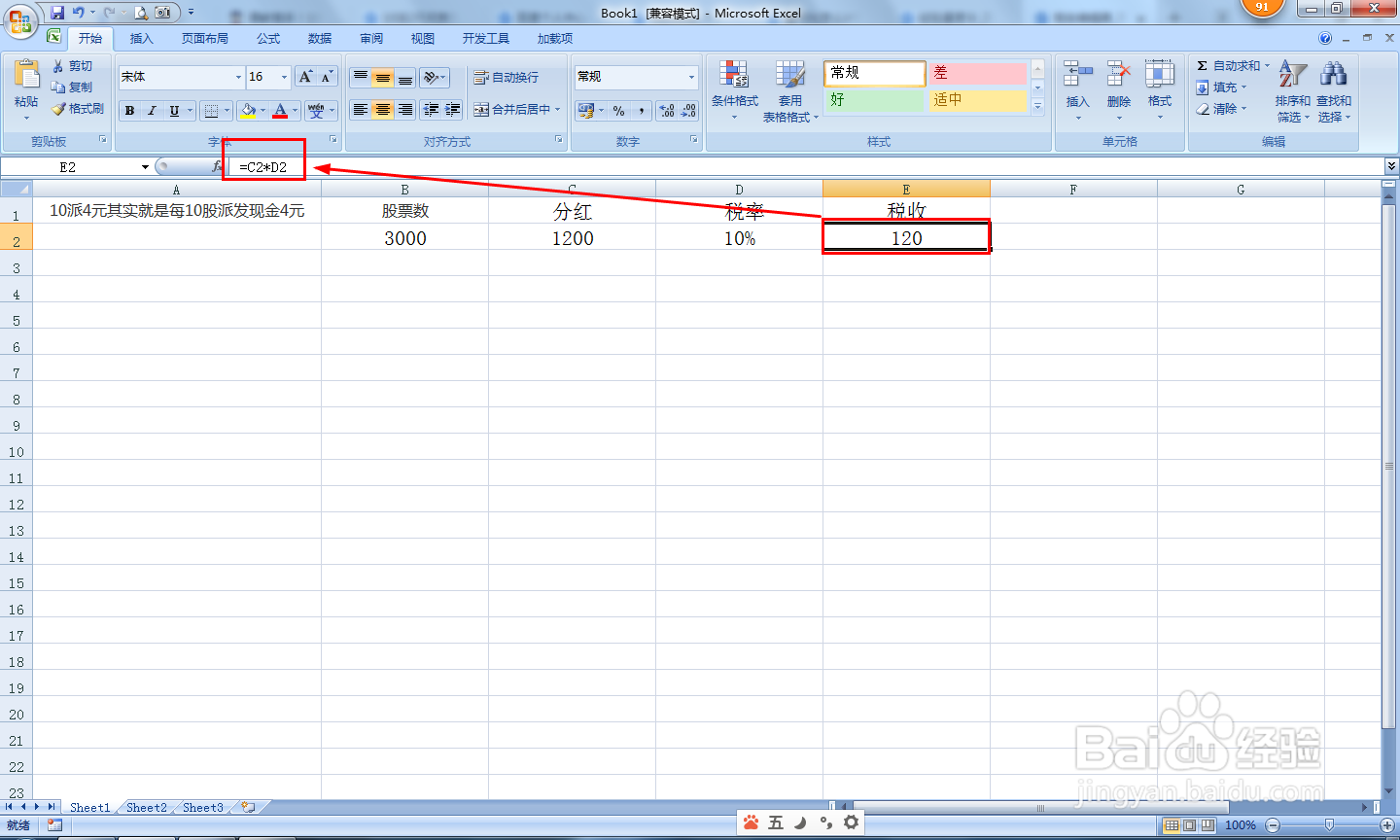Click the insert function fx icon

pyautogui.click(x=217, y=167)
